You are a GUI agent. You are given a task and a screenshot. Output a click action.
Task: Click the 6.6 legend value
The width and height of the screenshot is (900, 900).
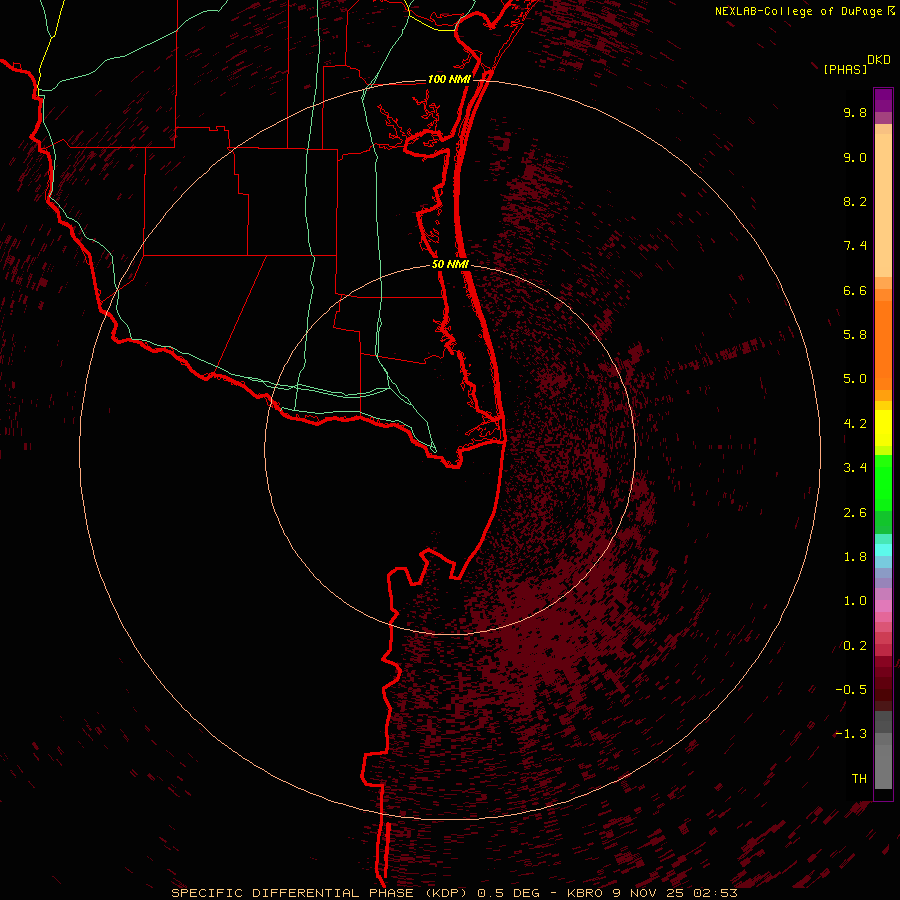[855, 291]
